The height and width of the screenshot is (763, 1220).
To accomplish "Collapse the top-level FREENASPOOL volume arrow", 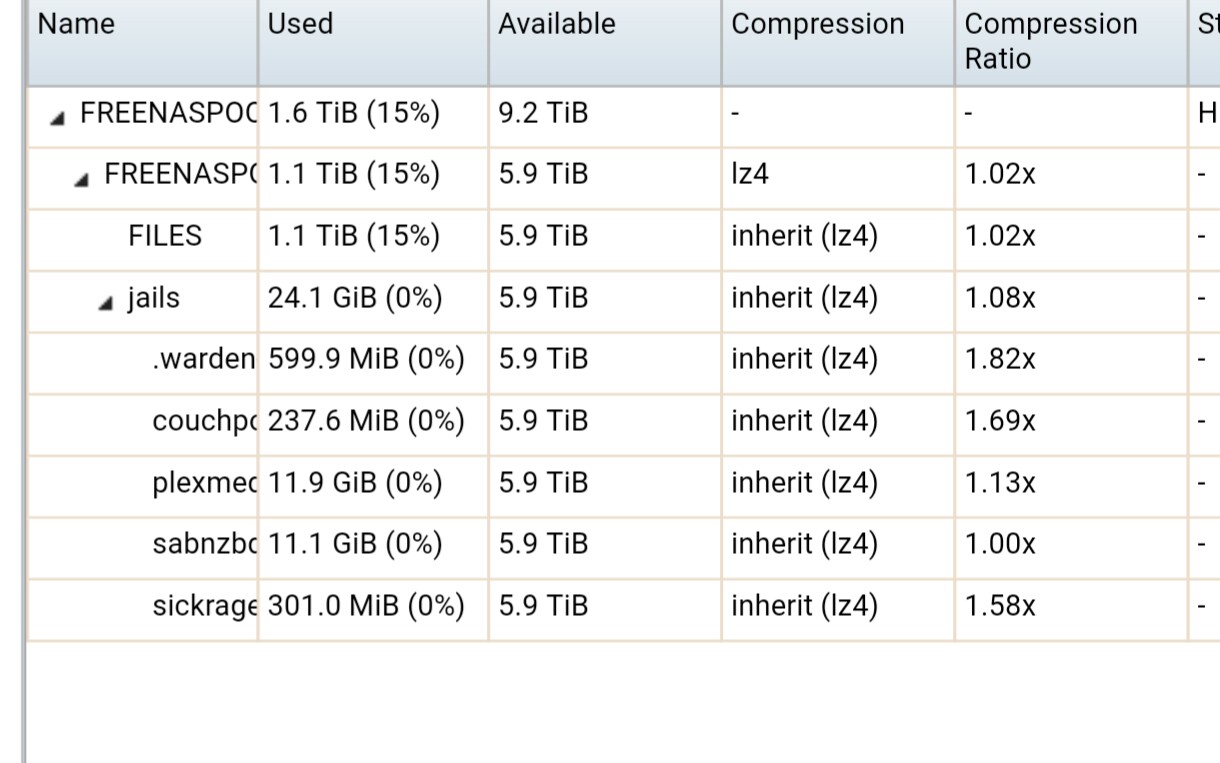I will 59,118.
